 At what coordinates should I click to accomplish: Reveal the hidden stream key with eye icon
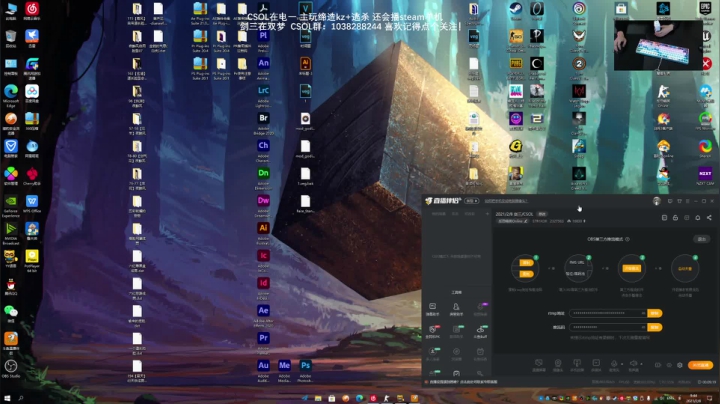click(x=643, y=327)
